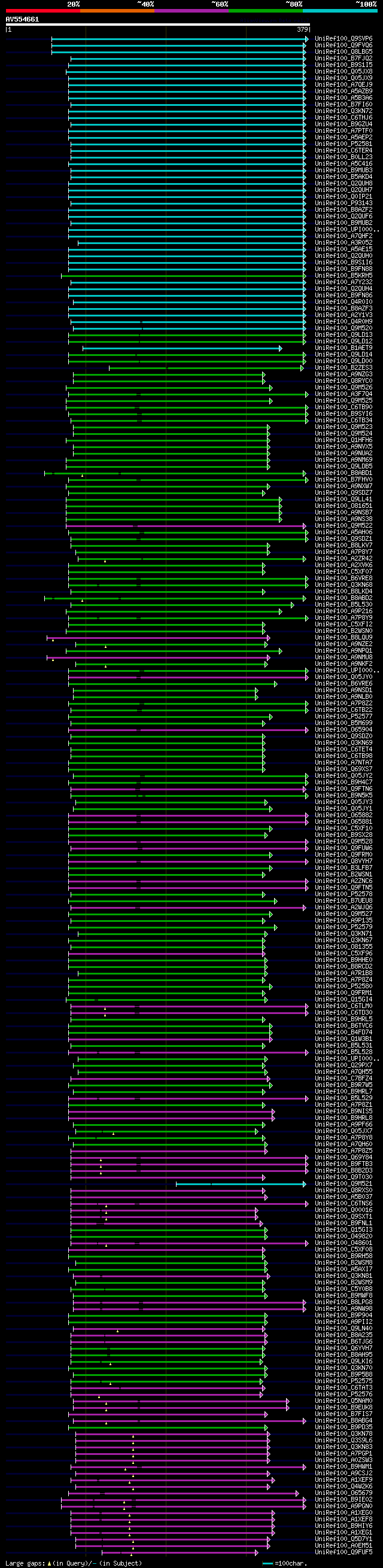Click the UniRef100_B9MUB3 label
The image size is (383, 1568).
point(344,170)
